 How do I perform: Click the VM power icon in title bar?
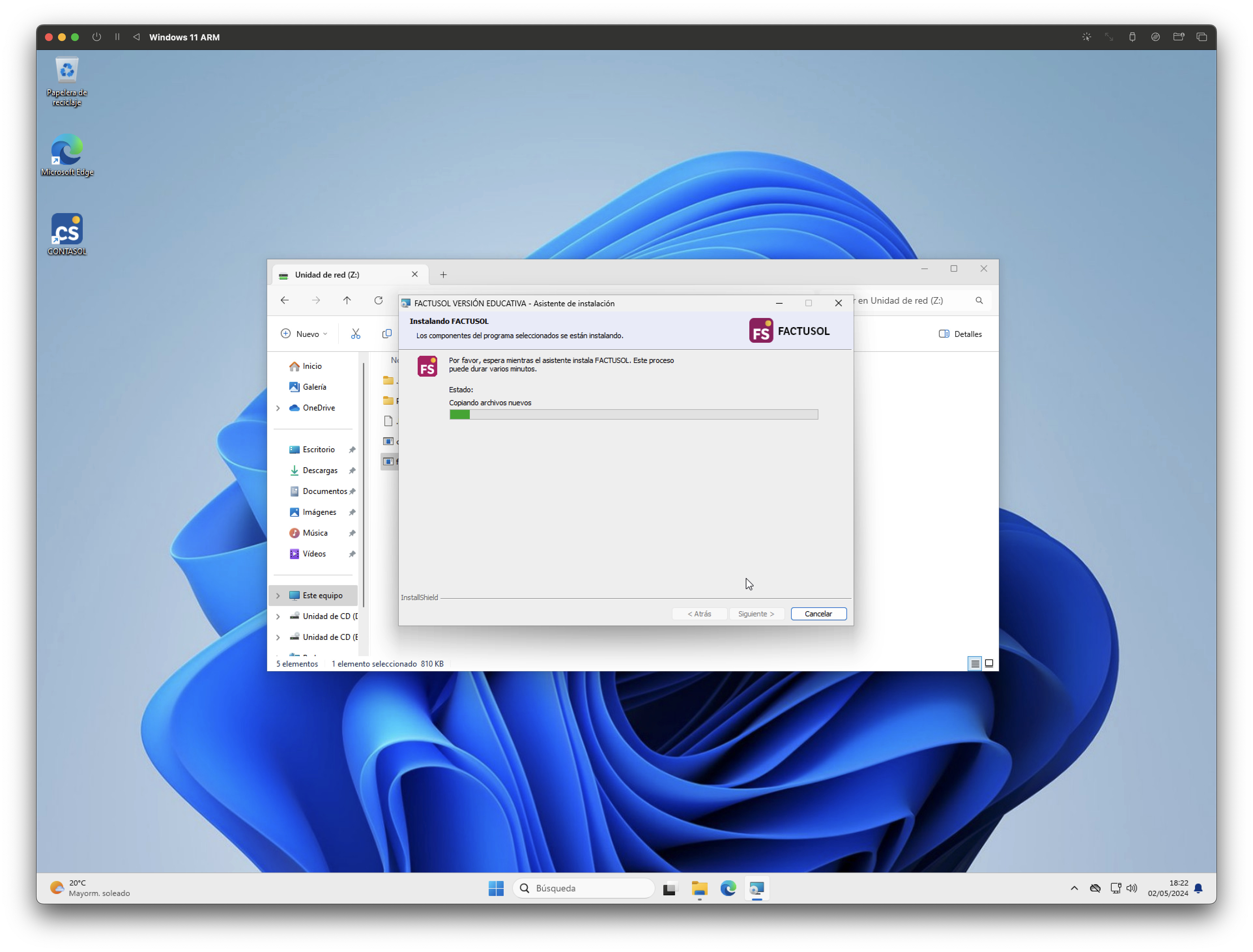(x=97, y=37)
